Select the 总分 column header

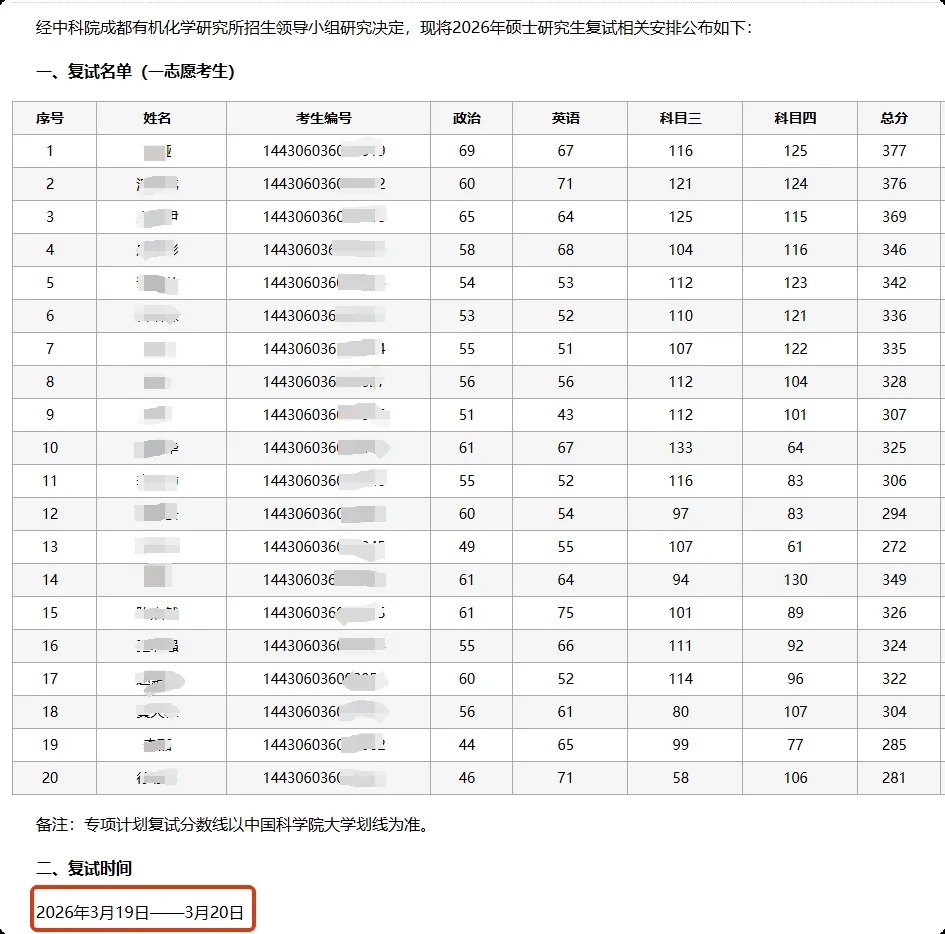(894, 118)
